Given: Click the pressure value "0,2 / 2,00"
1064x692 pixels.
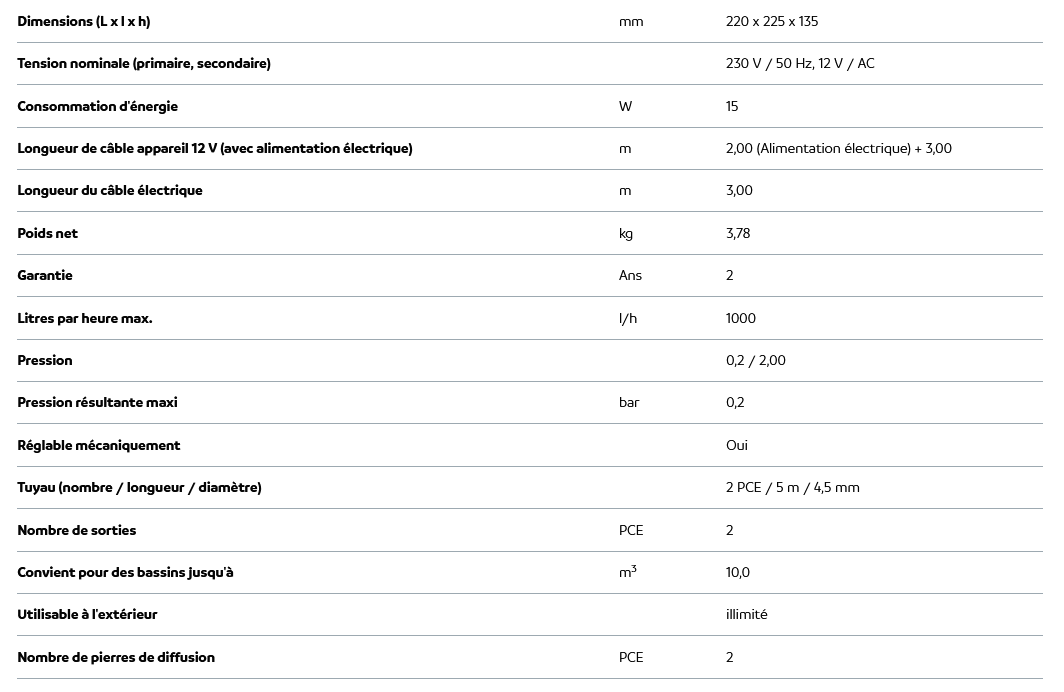Looking at the screenshot, I should [x=756, y=361].
